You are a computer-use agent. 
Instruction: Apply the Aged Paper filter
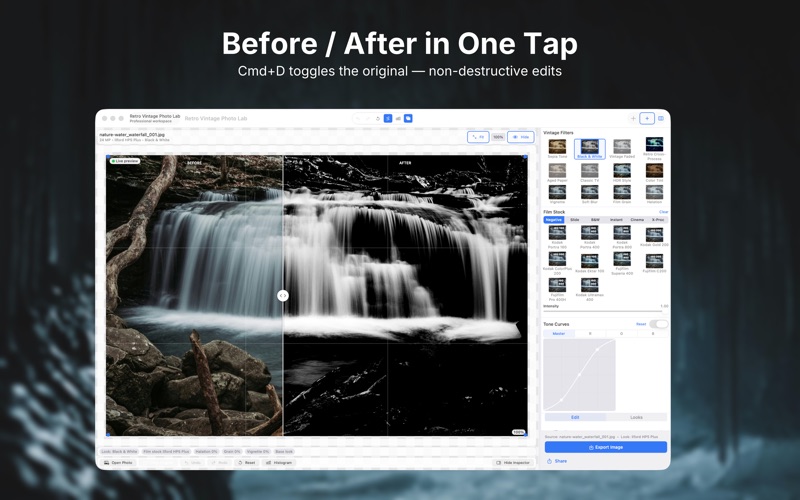[x=557, y=173]
